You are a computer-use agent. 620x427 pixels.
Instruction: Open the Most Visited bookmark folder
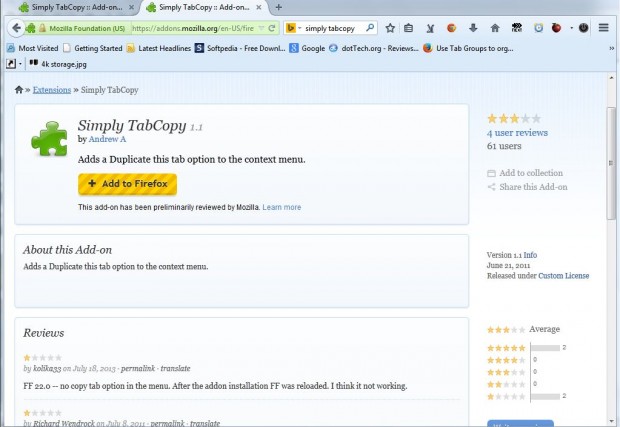[33, 48]
